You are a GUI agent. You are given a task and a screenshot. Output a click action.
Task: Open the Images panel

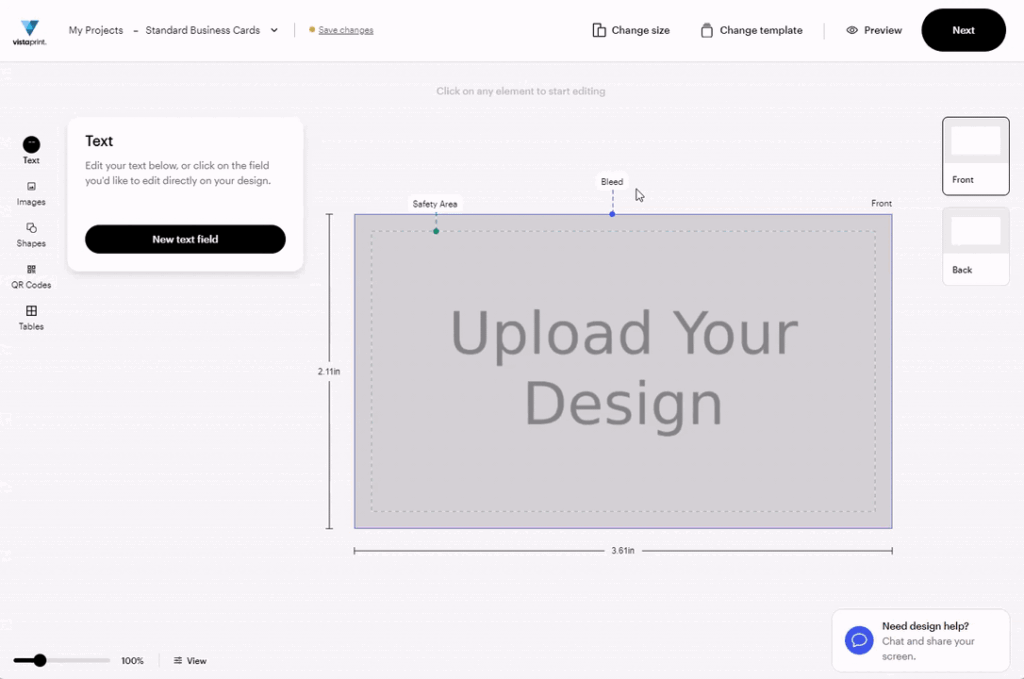pyautogui.click(x=31, y=194)
